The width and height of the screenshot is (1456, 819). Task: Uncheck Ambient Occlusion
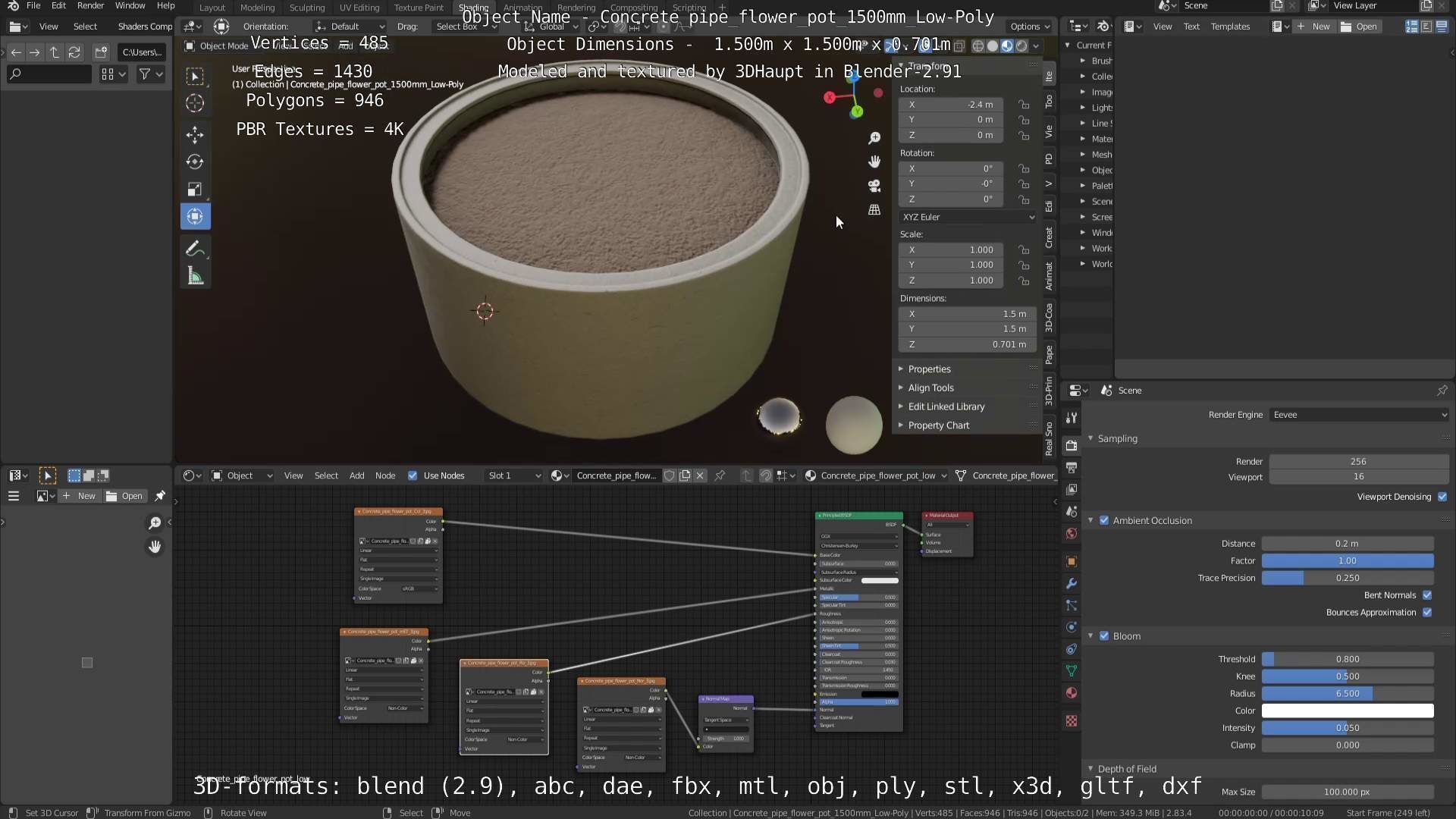click(x=1104, y=520)
